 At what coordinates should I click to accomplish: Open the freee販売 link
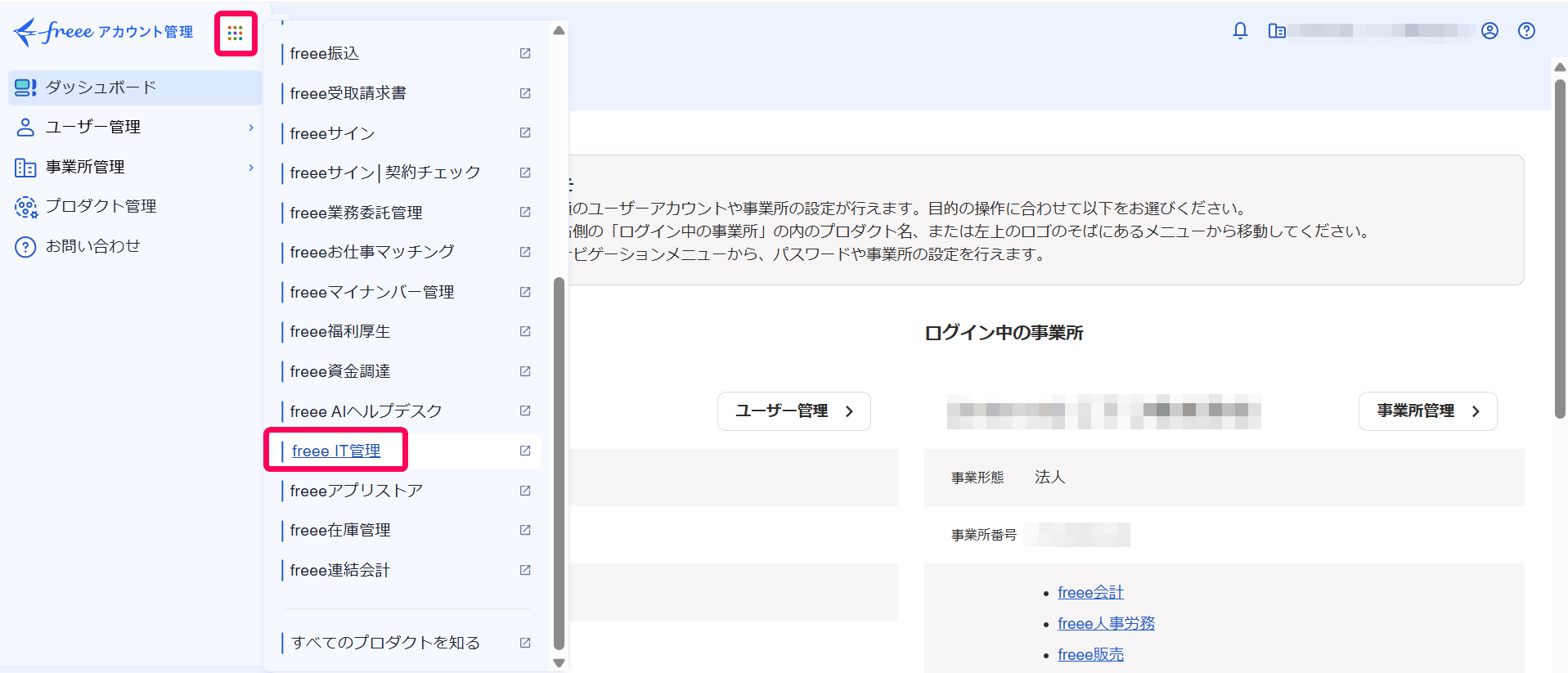pos(1090,654)
